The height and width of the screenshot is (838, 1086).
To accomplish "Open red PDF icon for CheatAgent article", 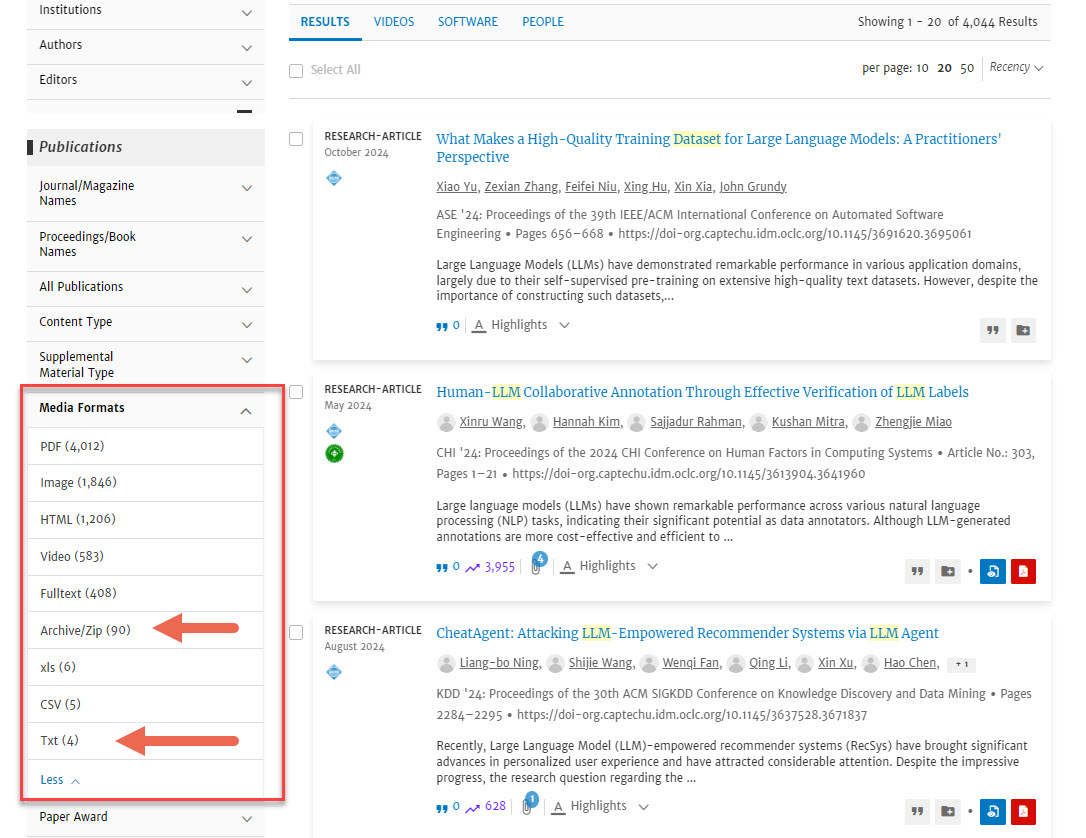I will click(1022, 812).
